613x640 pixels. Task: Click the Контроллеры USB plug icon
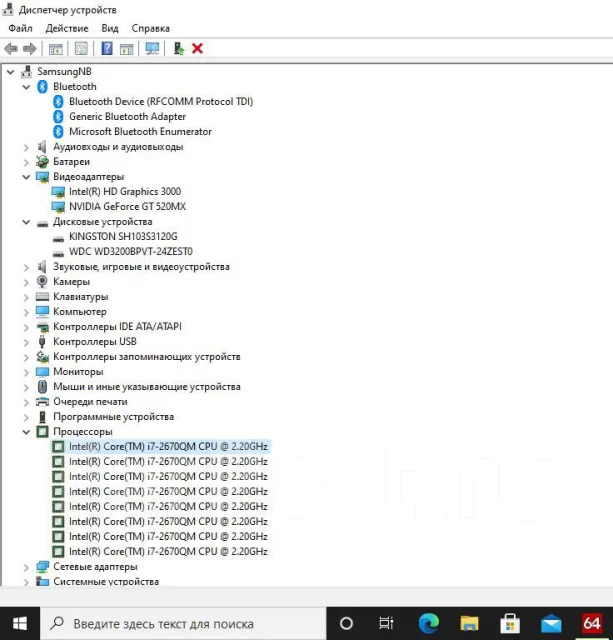coord(42,342)
